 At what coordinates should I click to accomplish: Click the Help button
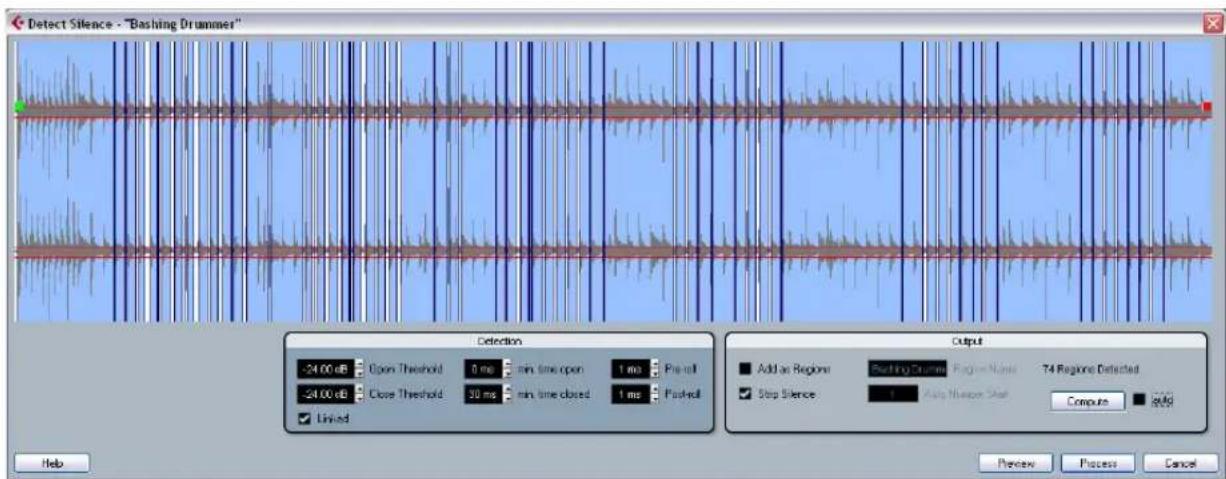pyautogui.click(x=52, y=462)
